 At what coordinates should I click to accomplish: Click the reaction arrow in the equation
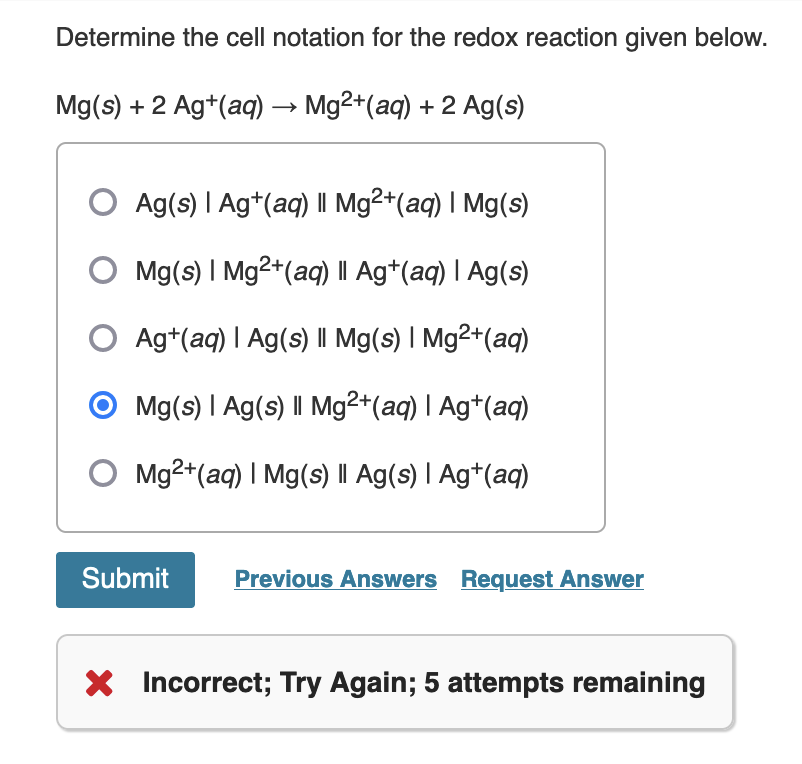(284, 107)
